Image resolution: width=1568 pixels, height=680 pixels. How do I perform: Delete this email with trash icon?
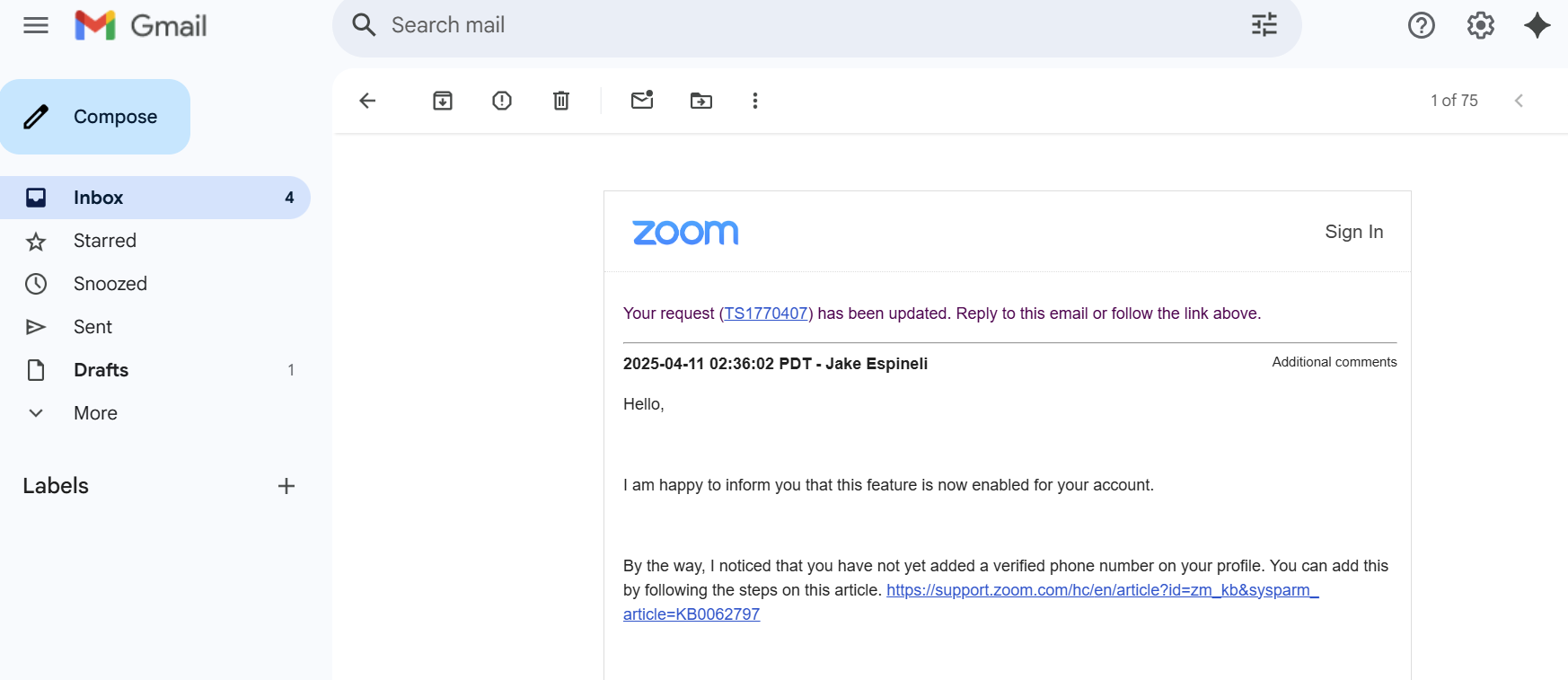(561, 101)
